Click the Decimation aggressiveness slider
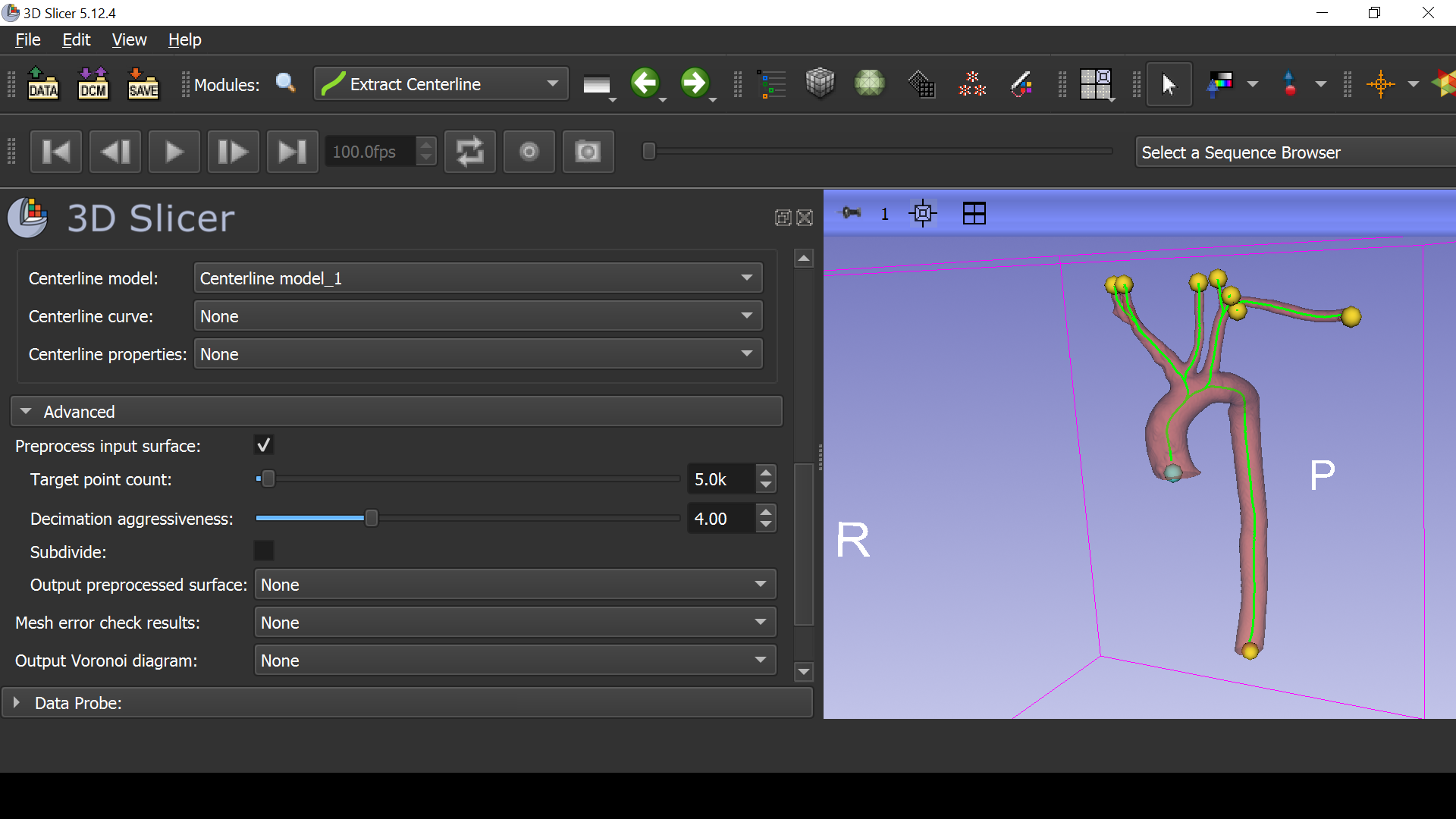This screenshot has height=819, width=1456. 468,519
